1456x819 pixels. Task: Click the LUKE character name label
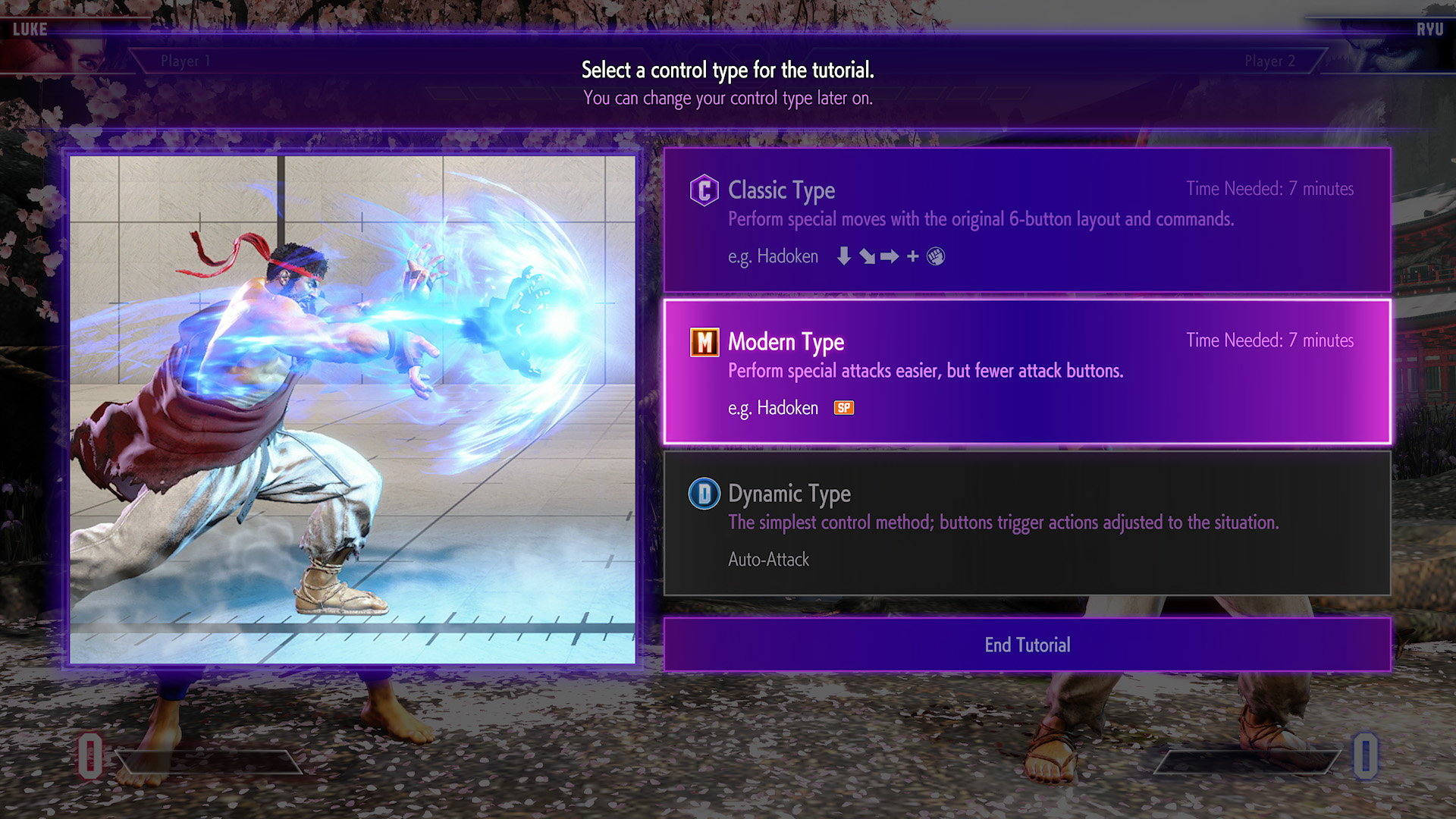point(30,30)
